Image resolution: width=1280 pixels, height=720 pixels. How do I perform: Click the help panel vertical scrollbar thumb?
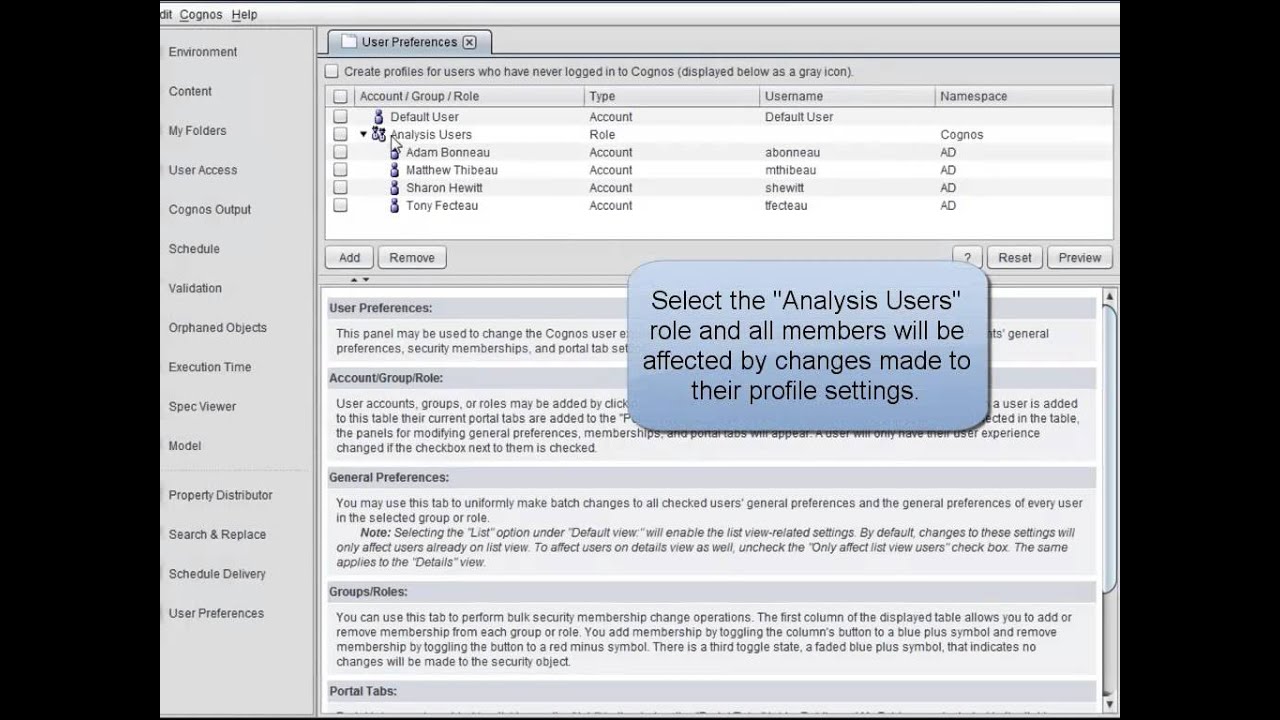coord(1109,448)
